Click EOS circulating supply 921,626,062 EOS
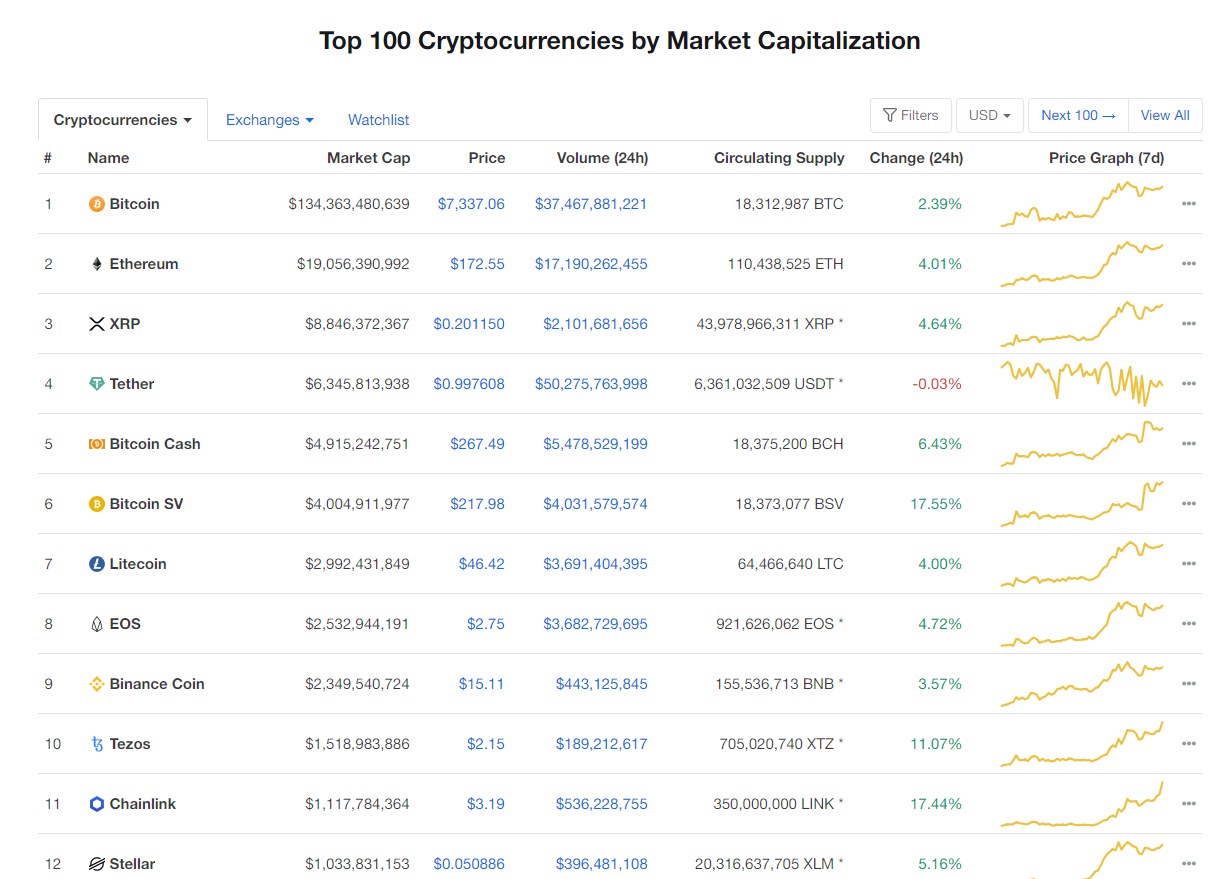Screen dimensions: 1225x879 [x=775, y=624]
